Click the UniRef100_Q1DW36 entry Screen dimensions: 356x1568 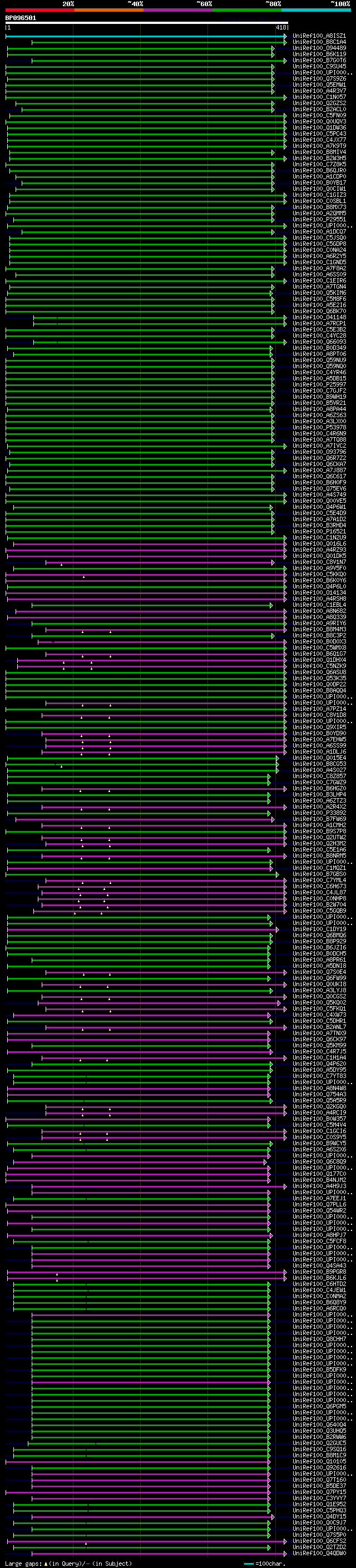319,128
